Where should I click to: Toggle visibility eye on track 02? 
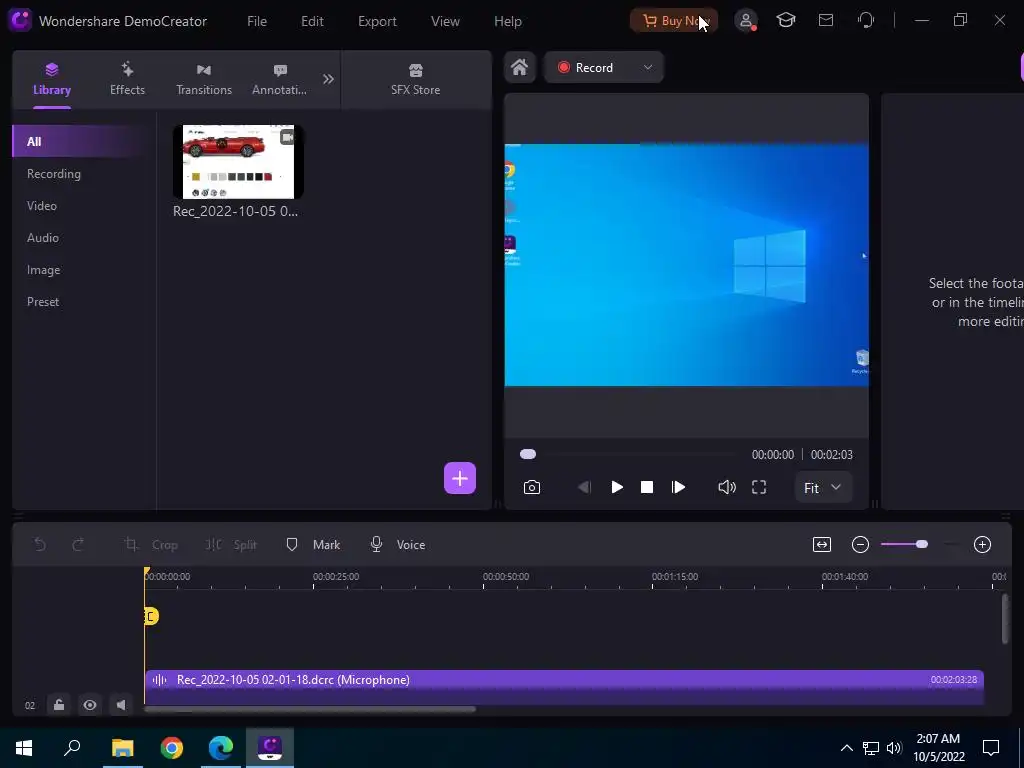pos(89,705)
